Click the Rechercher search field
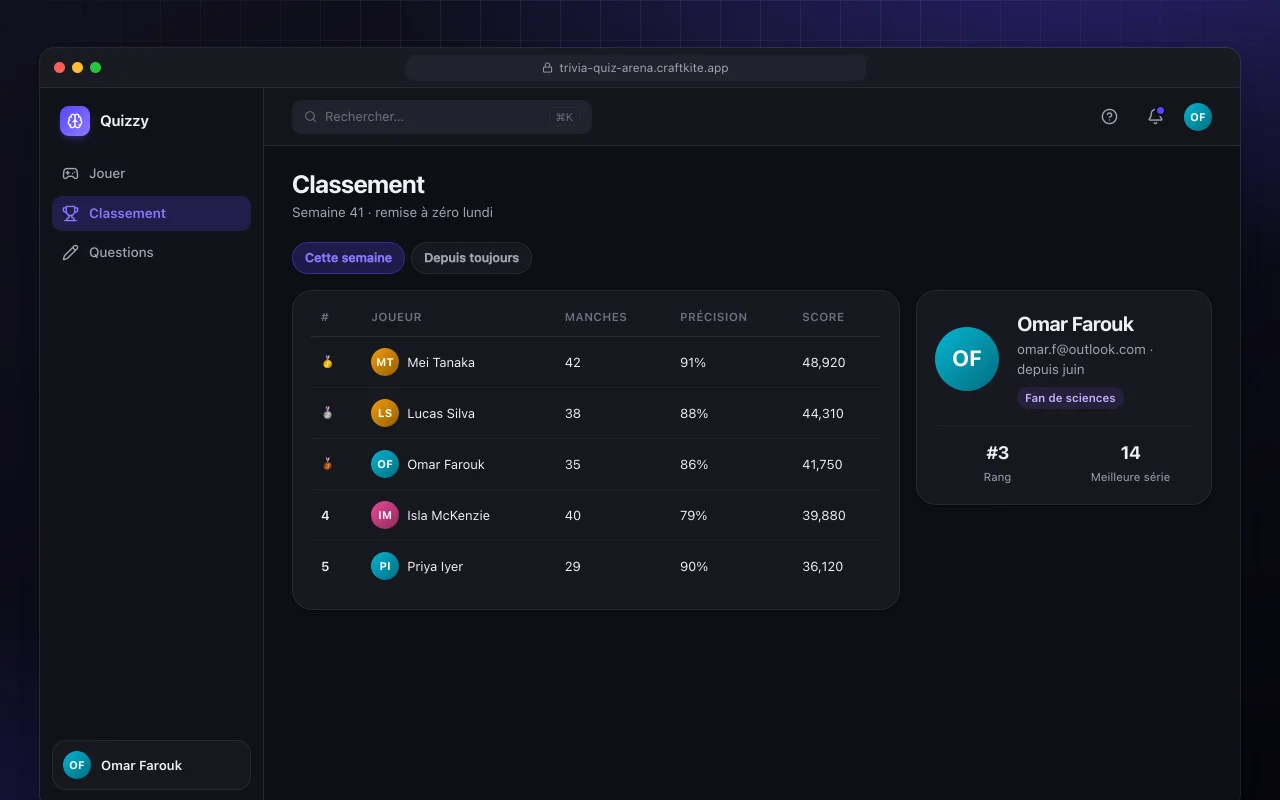Viewport: 1280px width, 800px height. point(442,117)
